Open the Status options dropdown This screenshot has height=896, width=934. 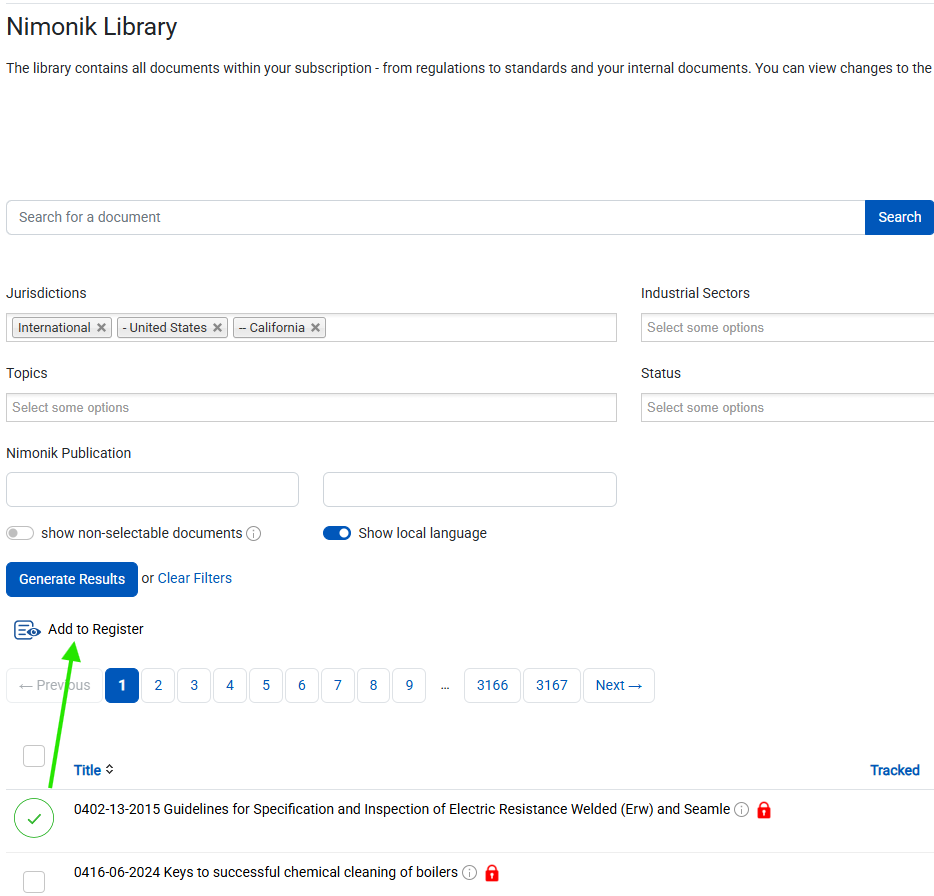787,407
